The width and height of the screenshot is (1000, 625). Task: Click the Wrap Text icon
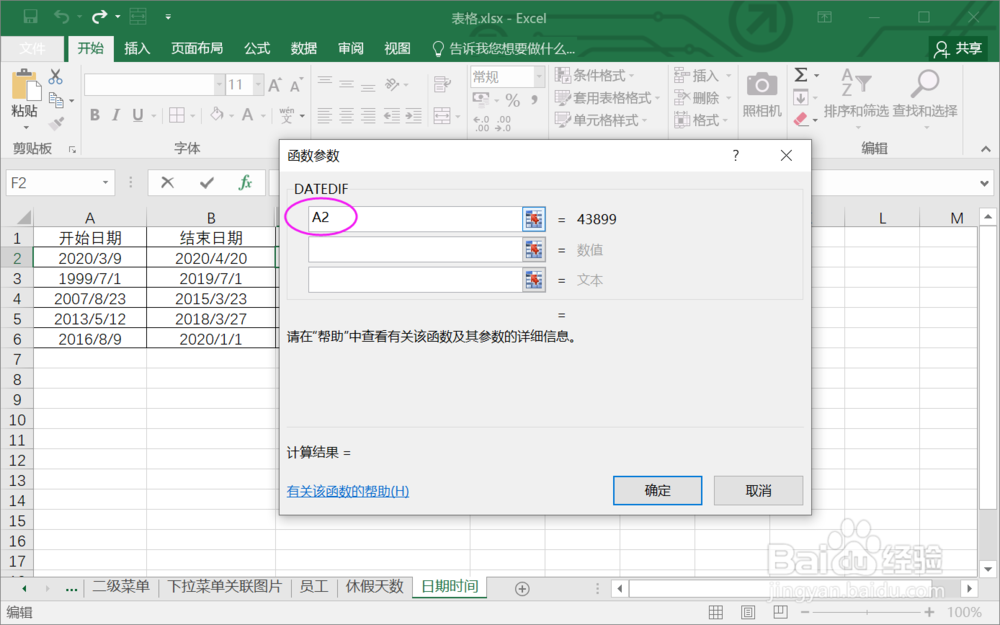pos(442,84)
